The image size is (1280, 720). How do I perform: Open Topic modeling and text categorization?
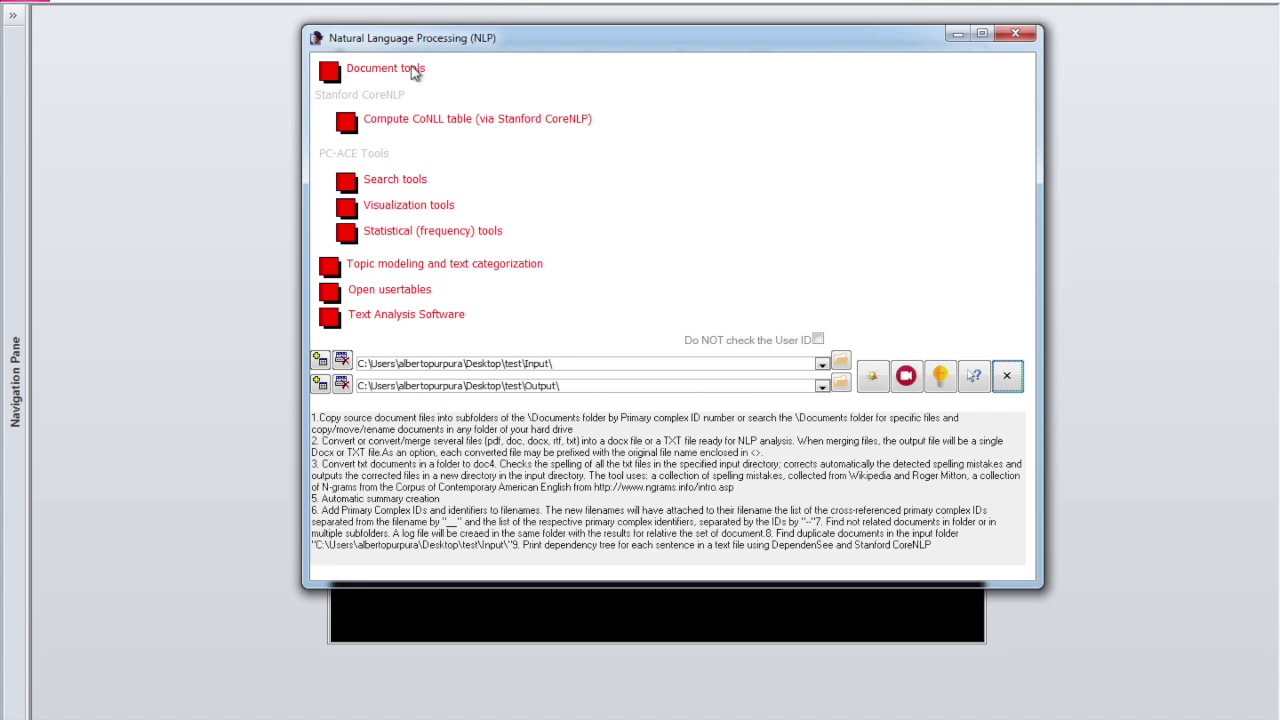[x=444, y=264]
